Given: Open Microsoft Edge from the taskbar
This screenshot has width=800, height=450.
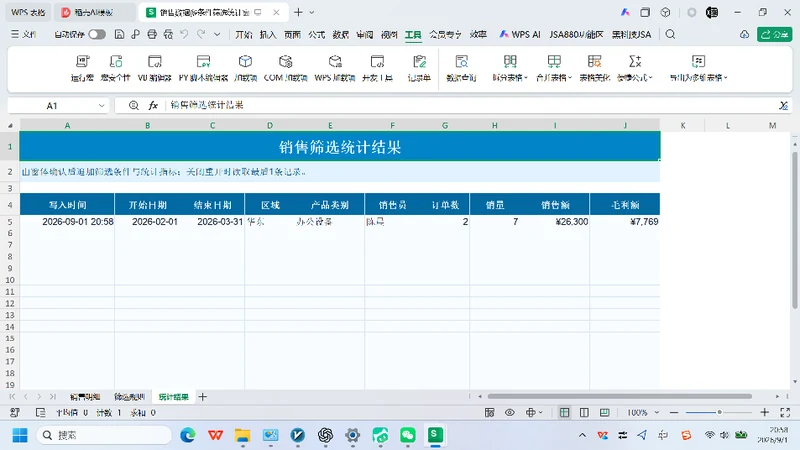Looking at the screenshot, I should tap(188, 435).
